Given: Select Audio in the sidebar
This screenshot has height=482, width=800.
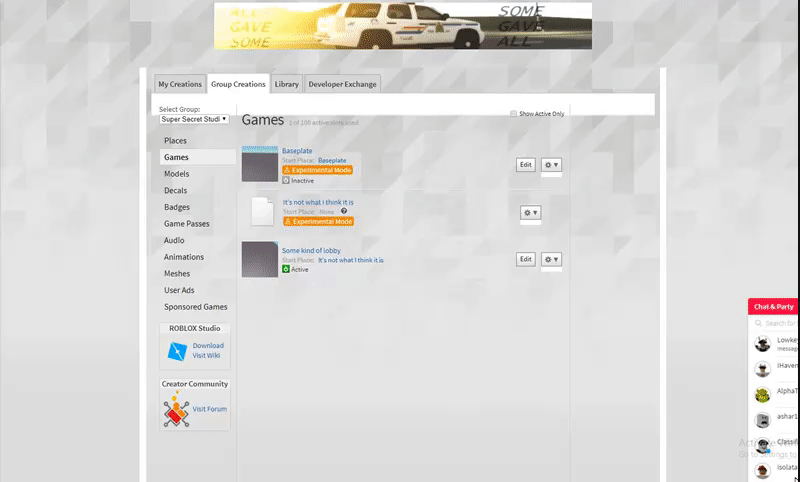Looking at the screenshot, I should (x=174, y=240).
